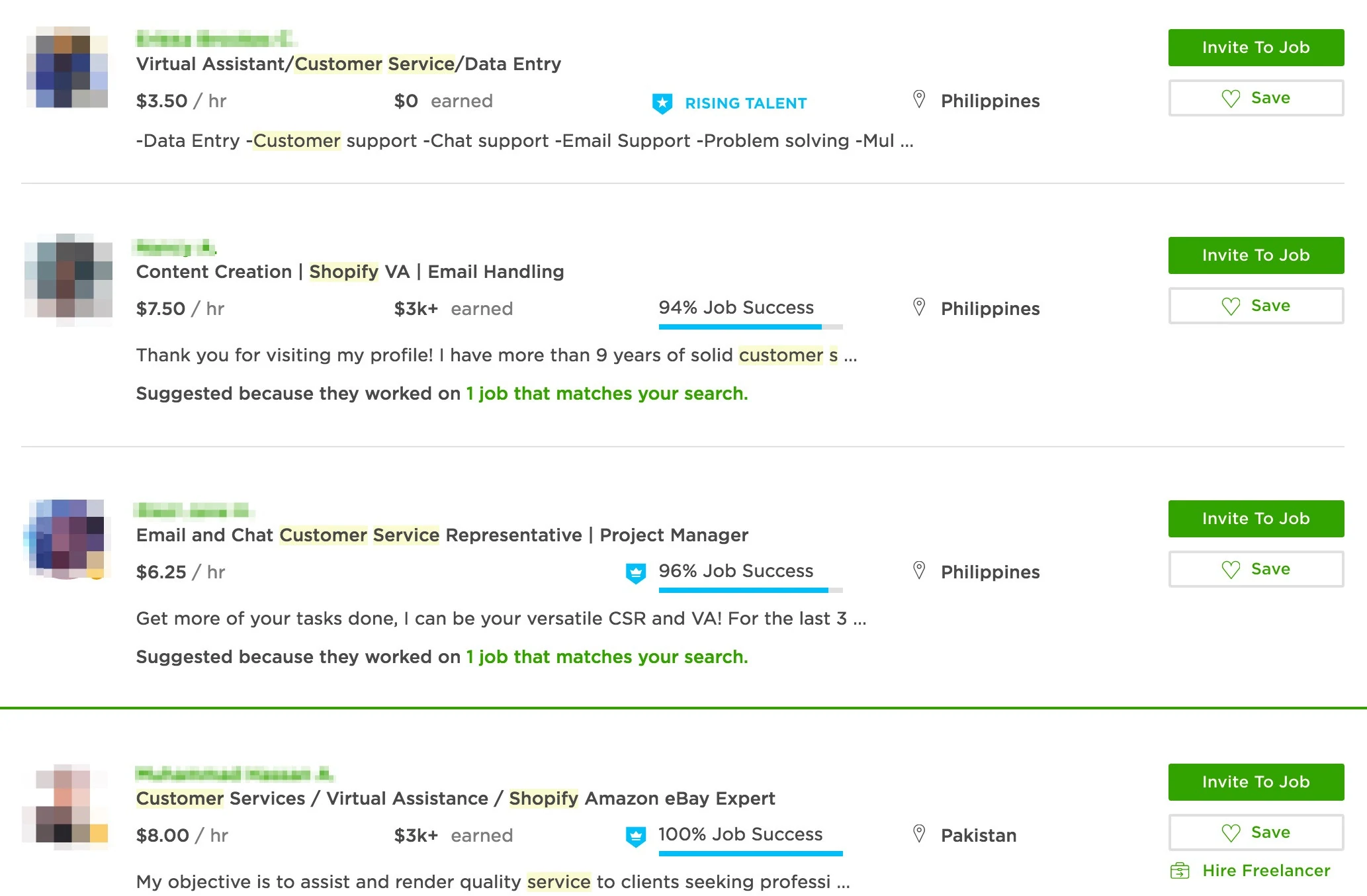Click the heart icon for the Shopify VA freelancer
Viewport: 1367px width, 896px height.
pos(1231,306)
